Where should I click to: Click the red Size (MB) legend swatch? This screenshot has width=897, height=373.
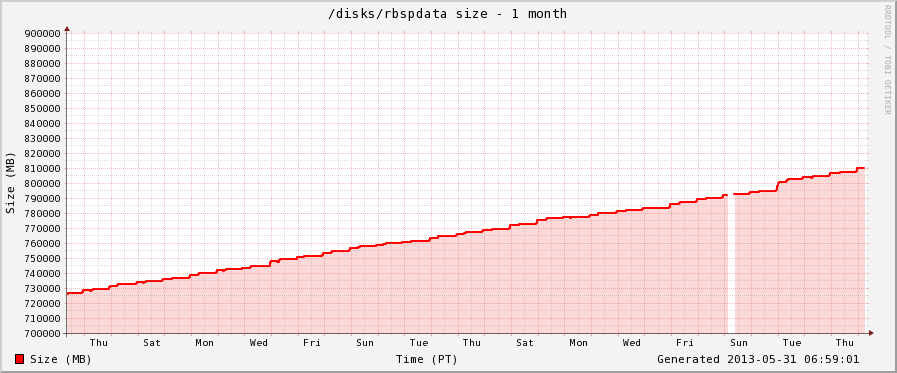[x=19, y=359]
